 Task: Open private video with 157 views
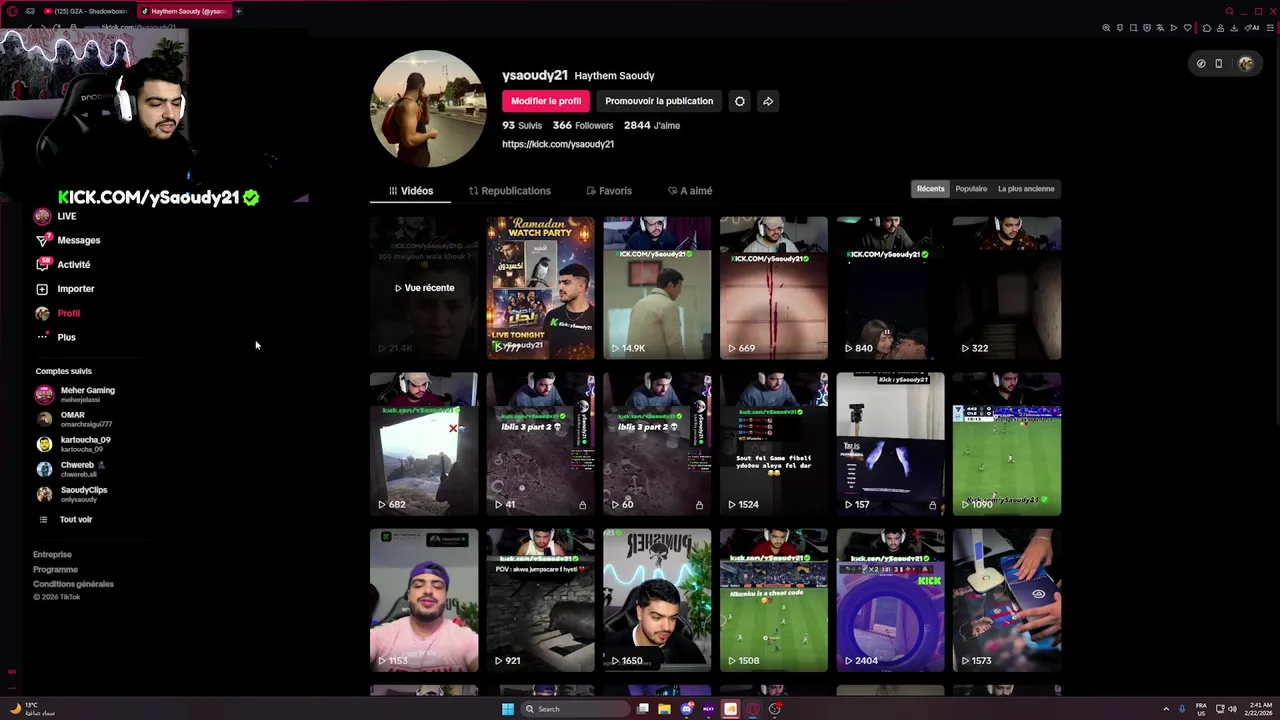point(890,444)
